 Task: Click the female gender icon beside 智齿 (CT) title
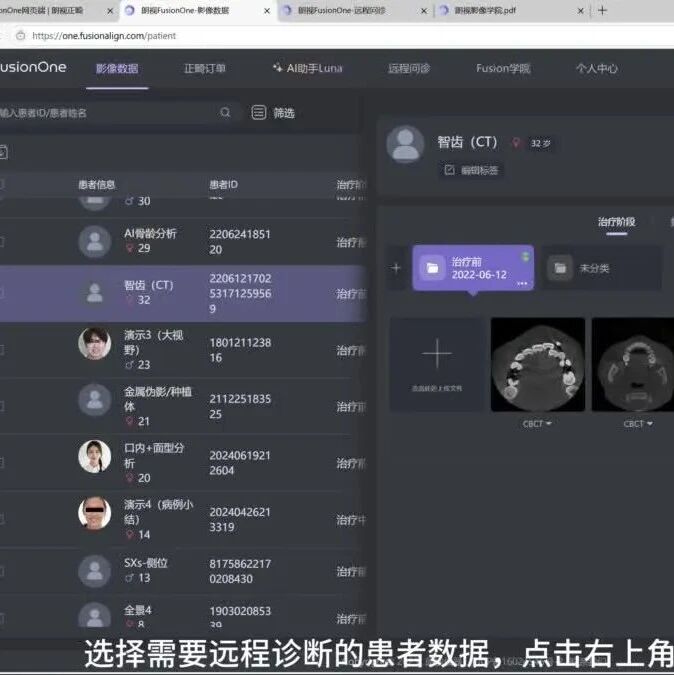point(516,142)
